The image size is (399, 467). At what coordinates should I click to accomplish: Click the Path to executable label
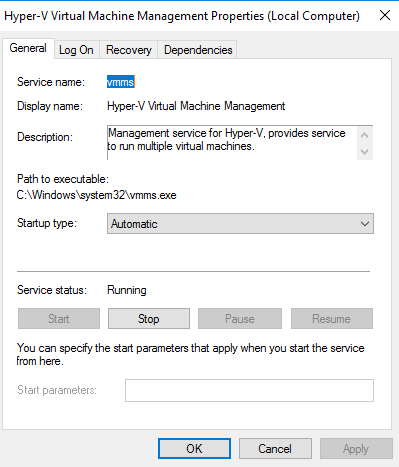[x=63, y=179]
